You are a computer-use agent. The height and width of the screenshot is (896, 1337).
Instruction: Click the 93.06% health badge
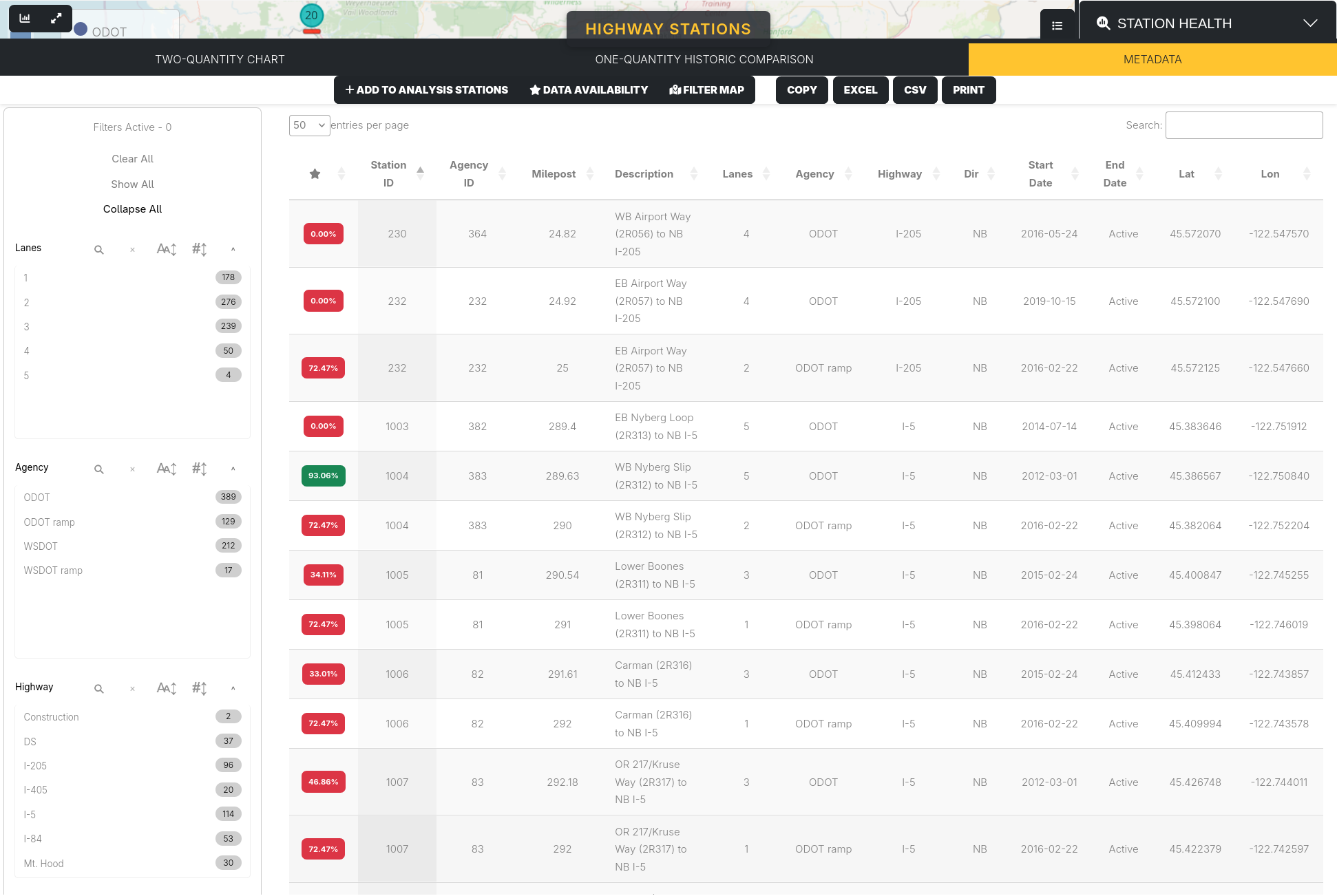(x=323, y=476)
